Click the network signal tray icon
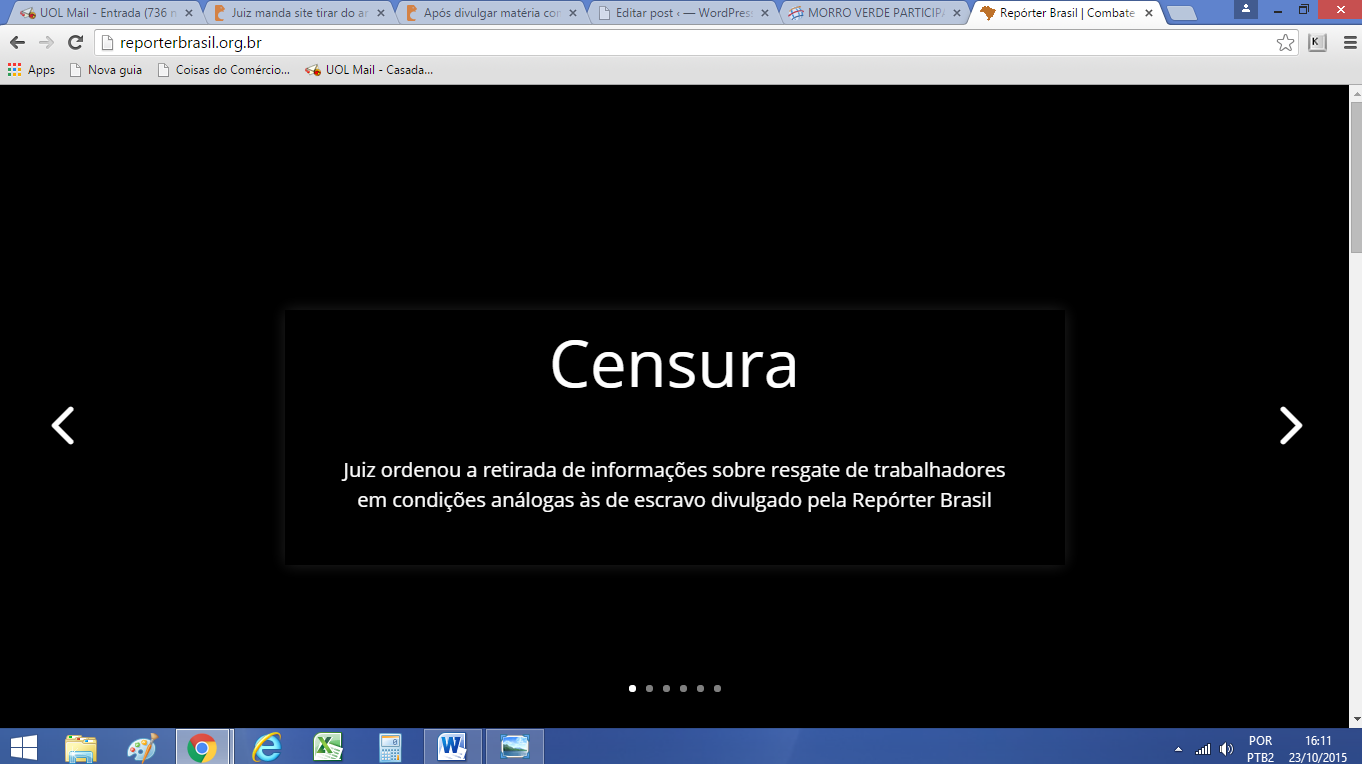1362x764 pixels. [1203, 749]
